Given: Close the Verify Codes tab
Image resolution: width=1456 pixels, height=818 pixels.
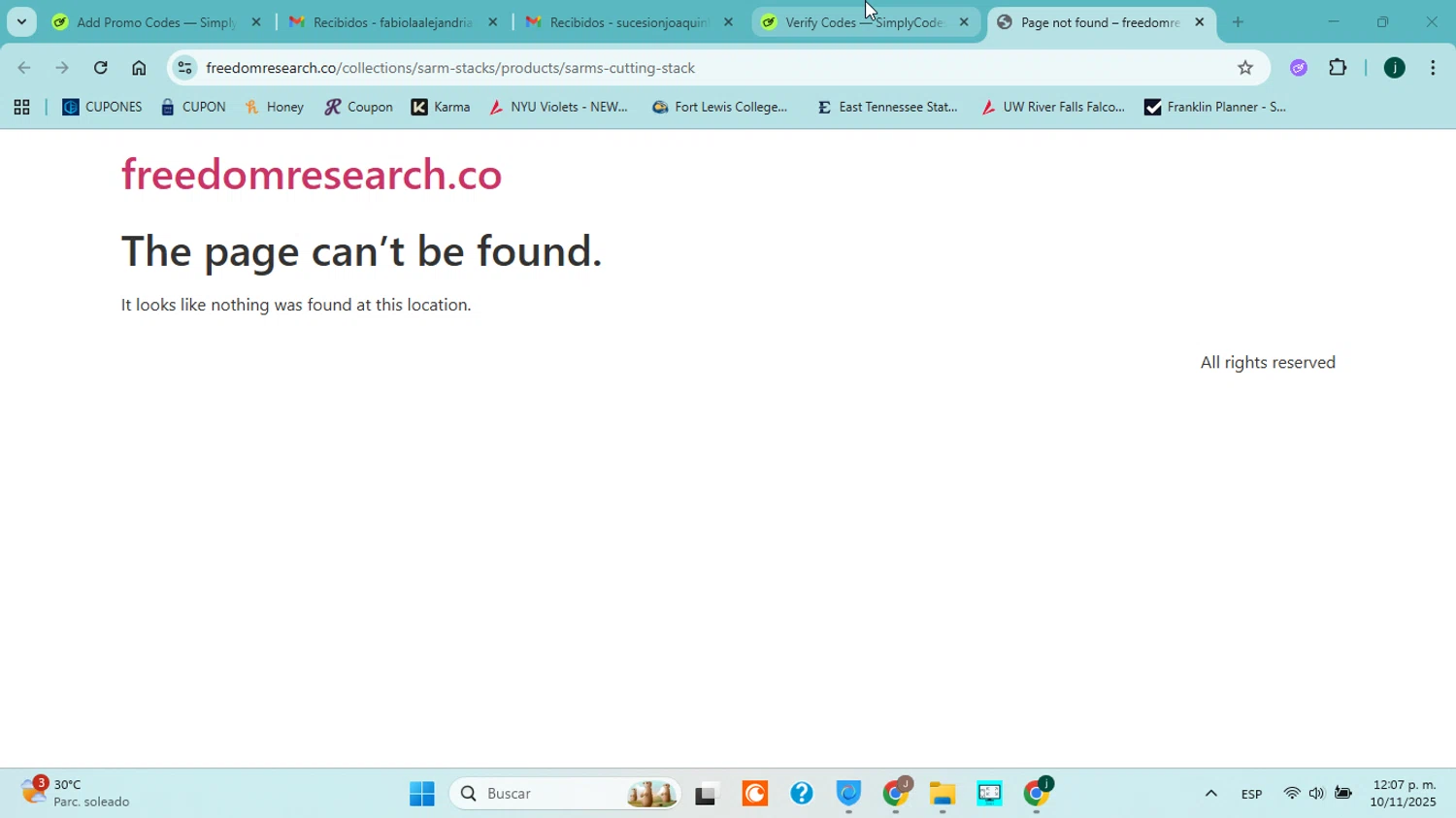Looking at the screenshot, I should 964,21.
